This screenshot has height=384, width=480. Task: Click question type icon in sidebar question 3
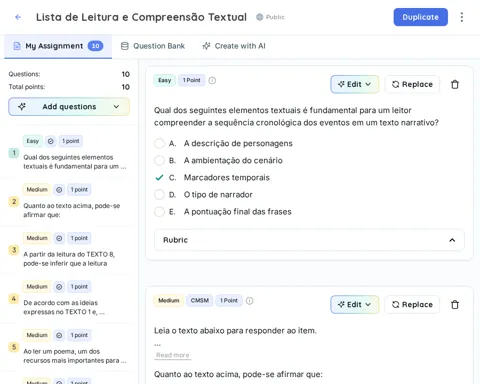pyautogui.click(x=59, y=238)
